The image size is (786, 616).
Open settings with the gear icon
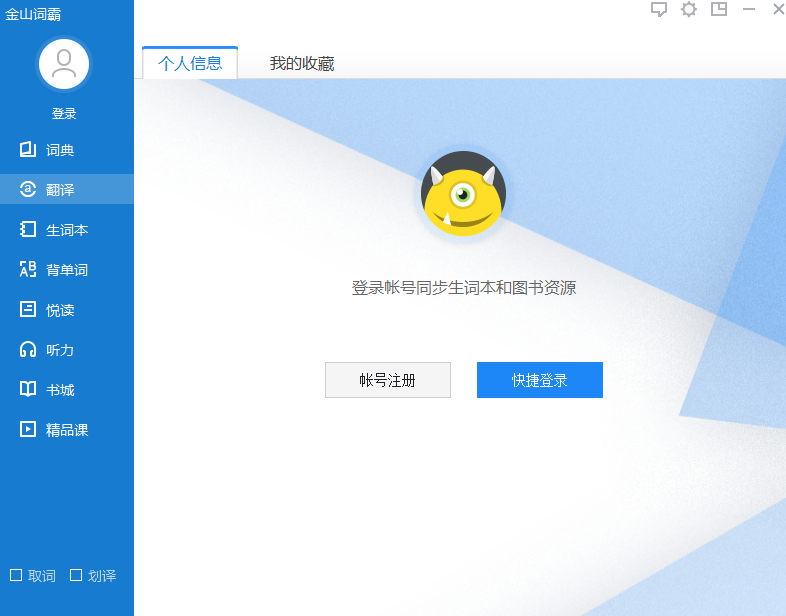(689, 9)
